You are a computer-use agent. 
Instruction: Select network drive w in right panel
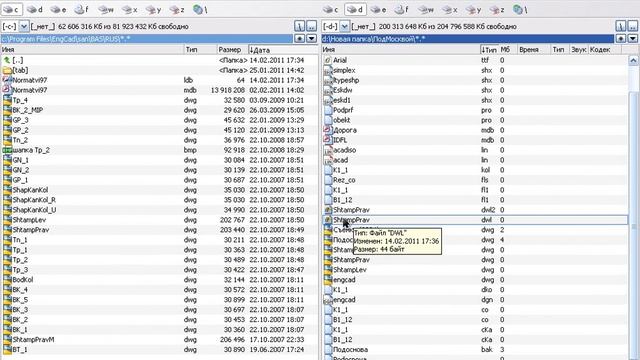point(426,9)
